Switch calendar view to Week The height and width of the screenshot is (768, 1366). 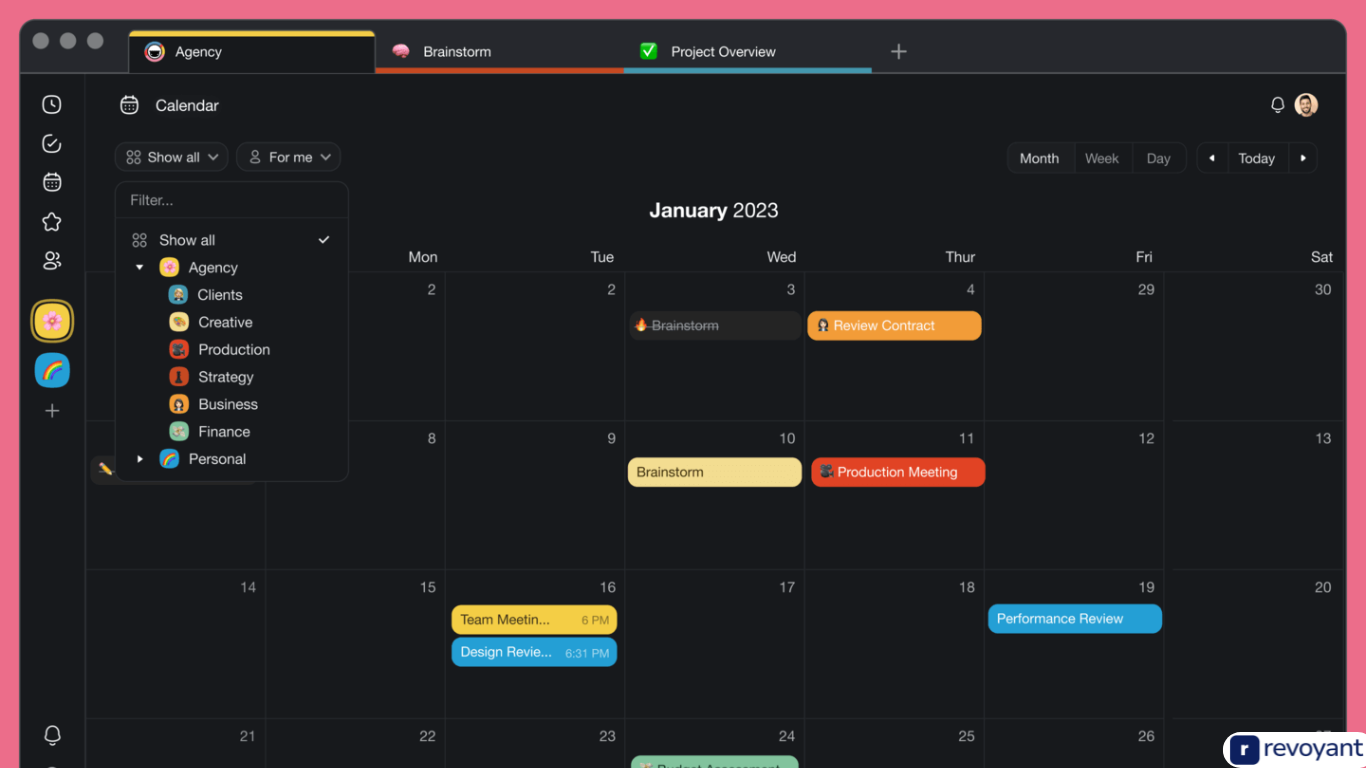tap(1102, 157)
